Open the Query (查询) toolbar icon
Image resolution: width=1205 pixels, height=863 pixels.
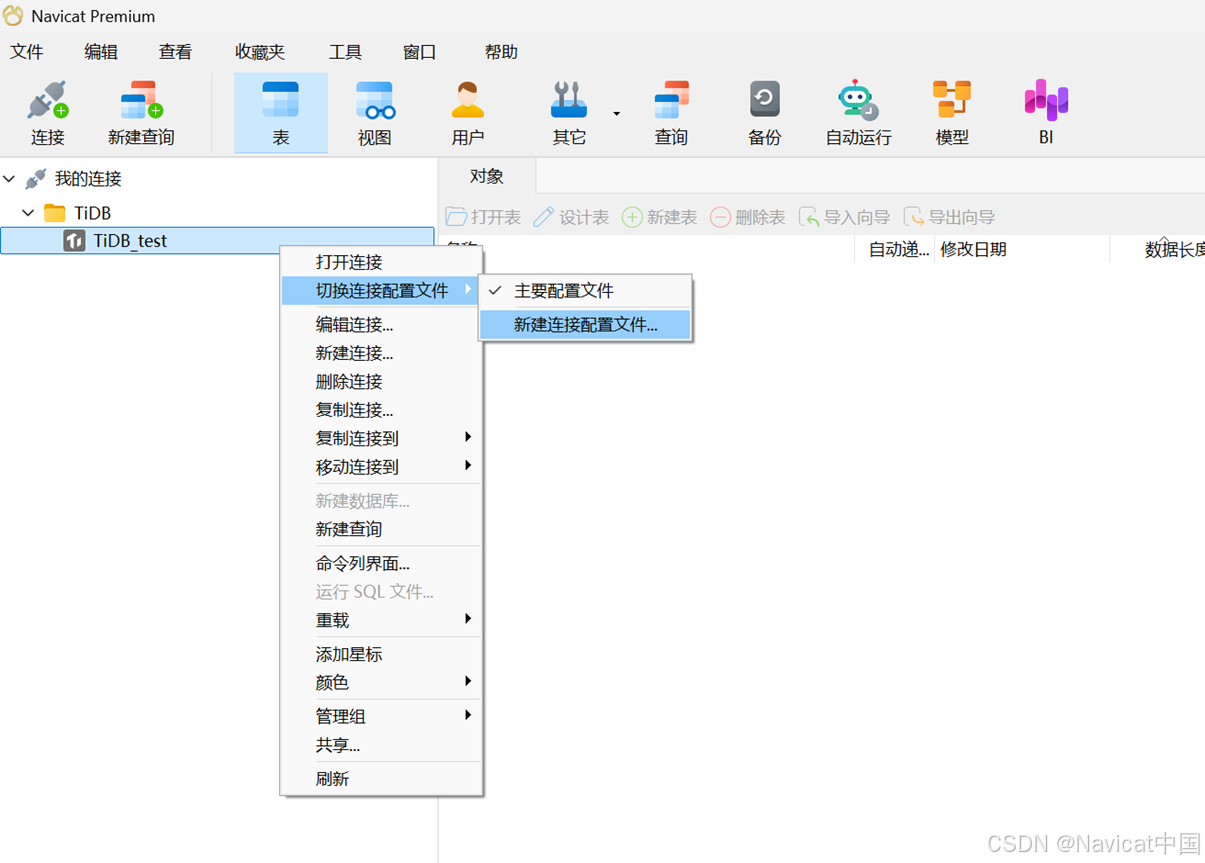pos(671,100)
